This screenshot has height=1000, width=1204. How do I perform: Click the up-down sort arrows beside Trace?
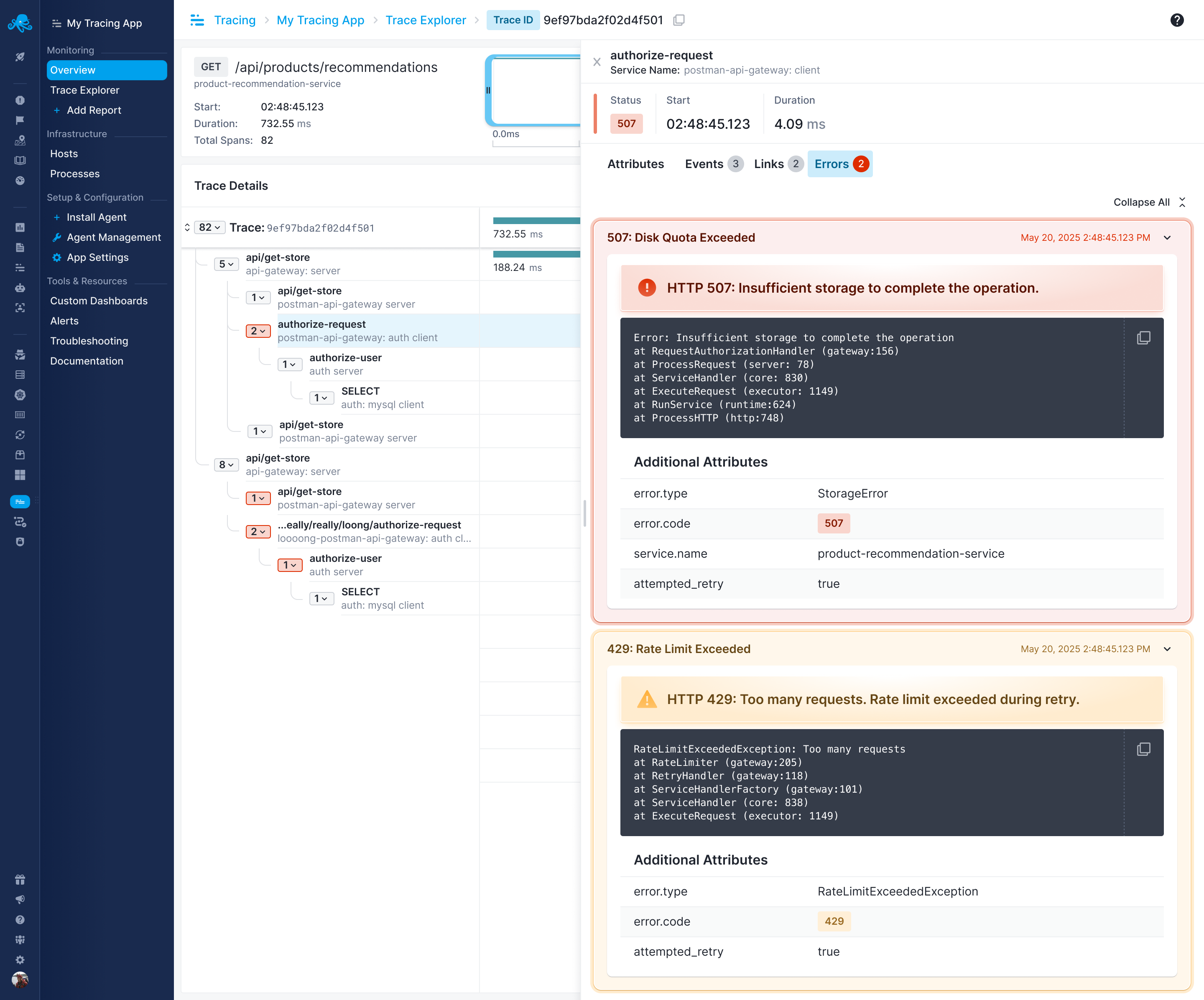pyautogui.click(x=187, y=228)
